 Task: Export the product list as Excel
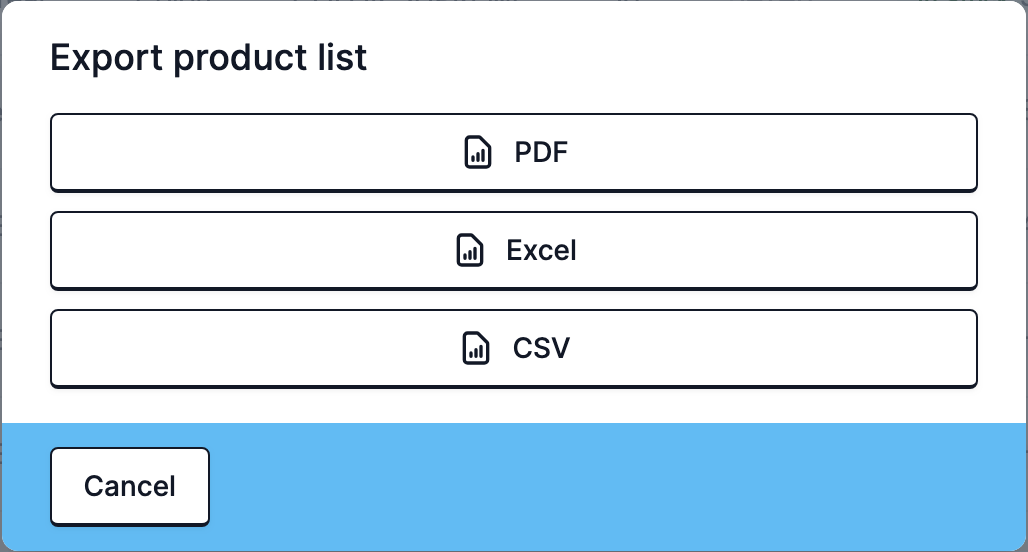click(514, 250)
